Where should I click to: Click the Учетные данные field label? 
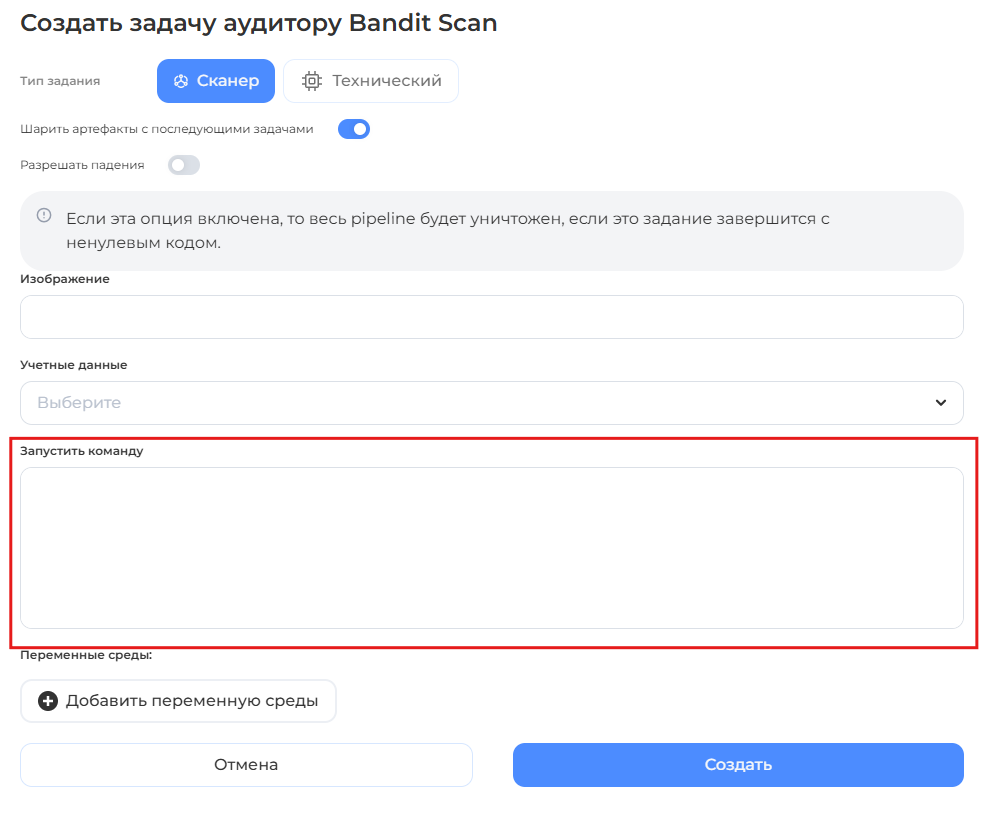[74, 365]
